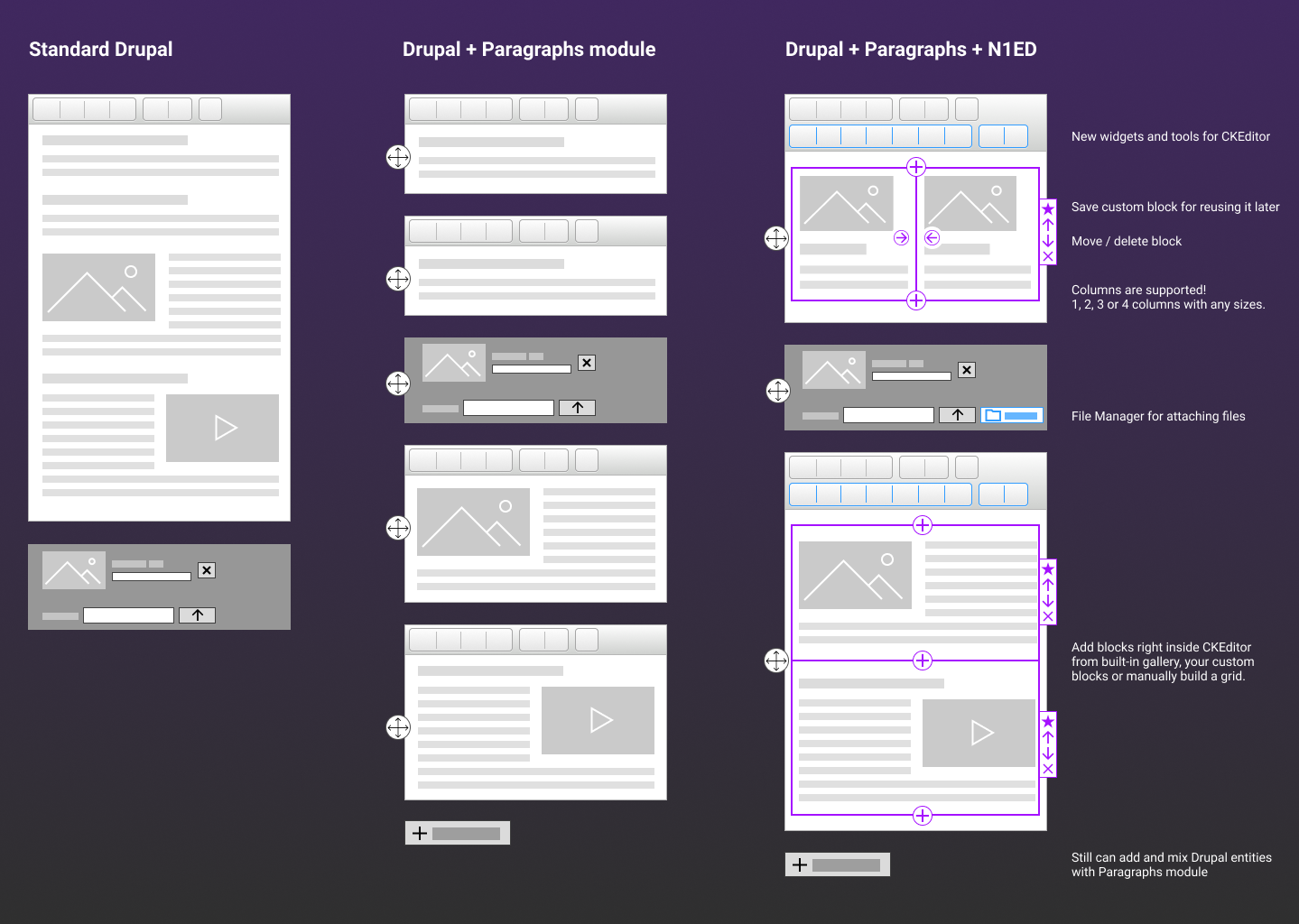Click move-up arrow beside N1ED two-column block
This screenshot has height=924, width=1299.
1048,225
